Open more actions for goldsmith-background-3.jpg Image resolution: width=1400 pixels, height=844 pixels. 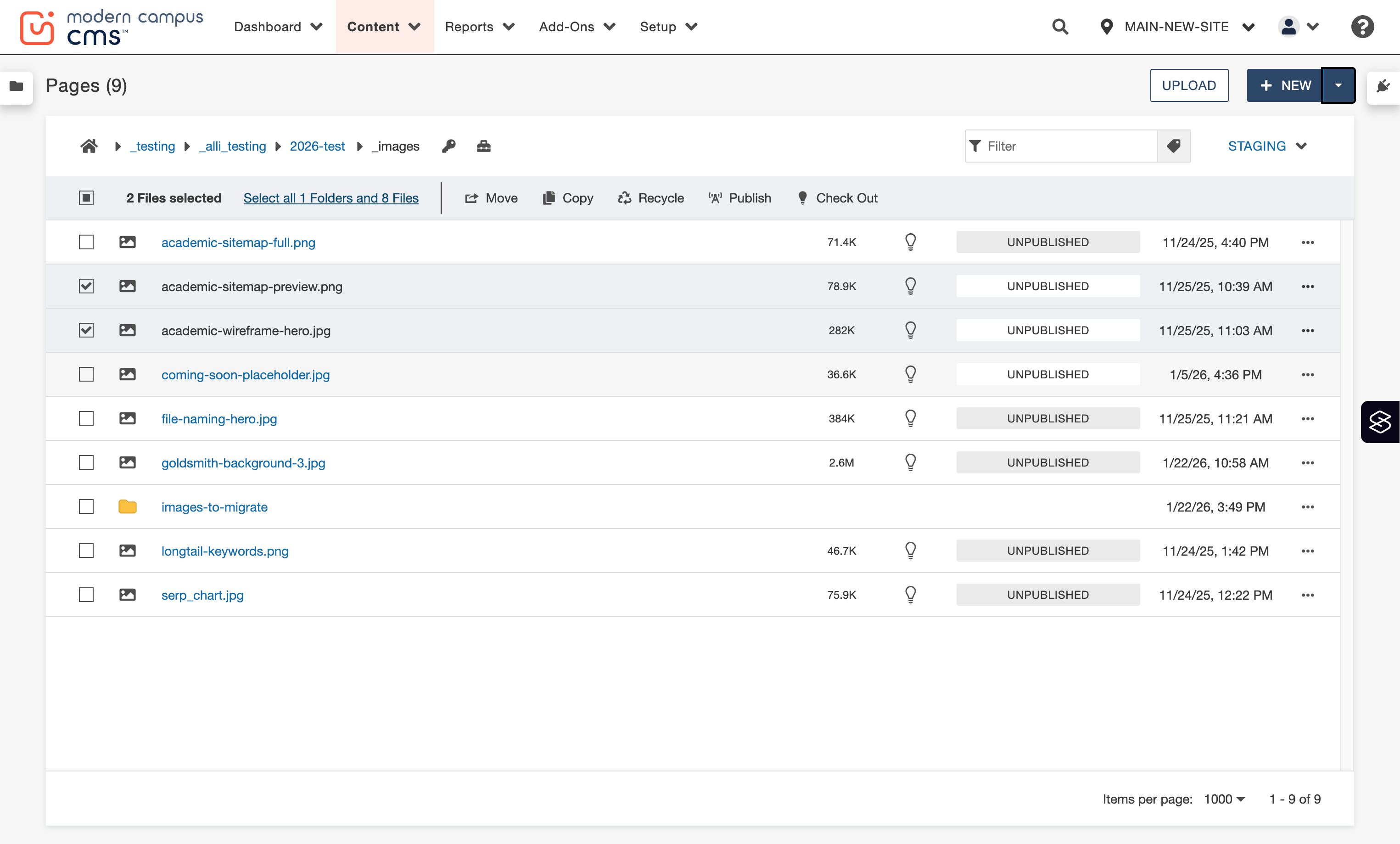pos(1307,462)
